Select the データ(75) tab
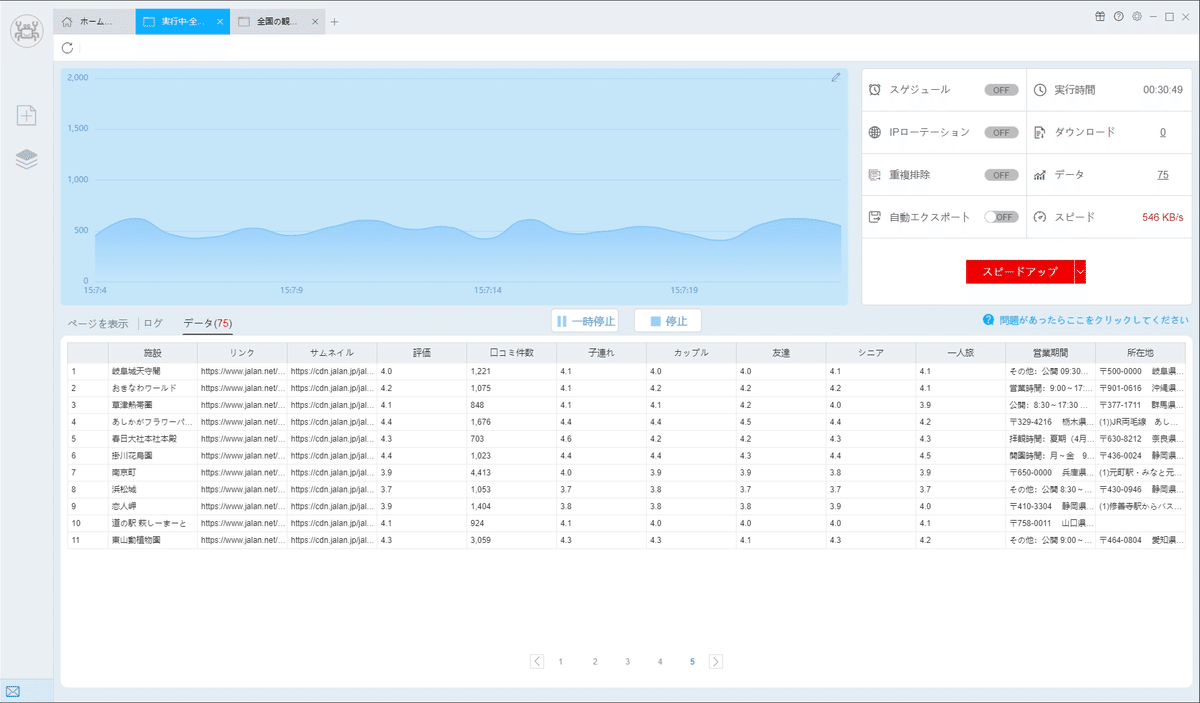 coord(208,323)
